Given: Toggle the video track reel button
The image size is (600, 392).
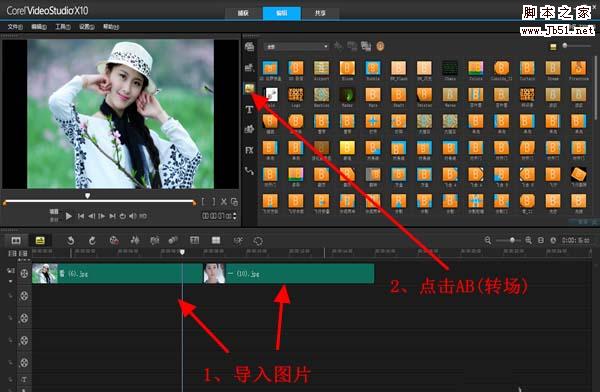Looking at the screenshot, I should point(24,273).
